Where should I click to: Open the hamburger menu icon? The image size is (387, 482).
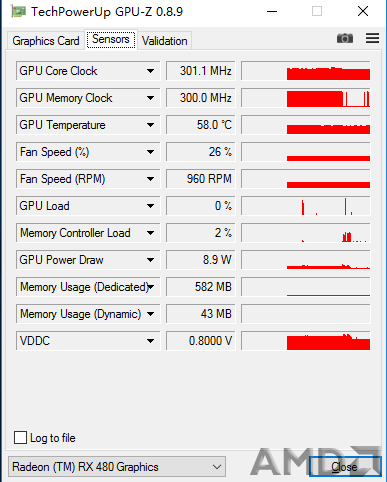coord(372,38)
